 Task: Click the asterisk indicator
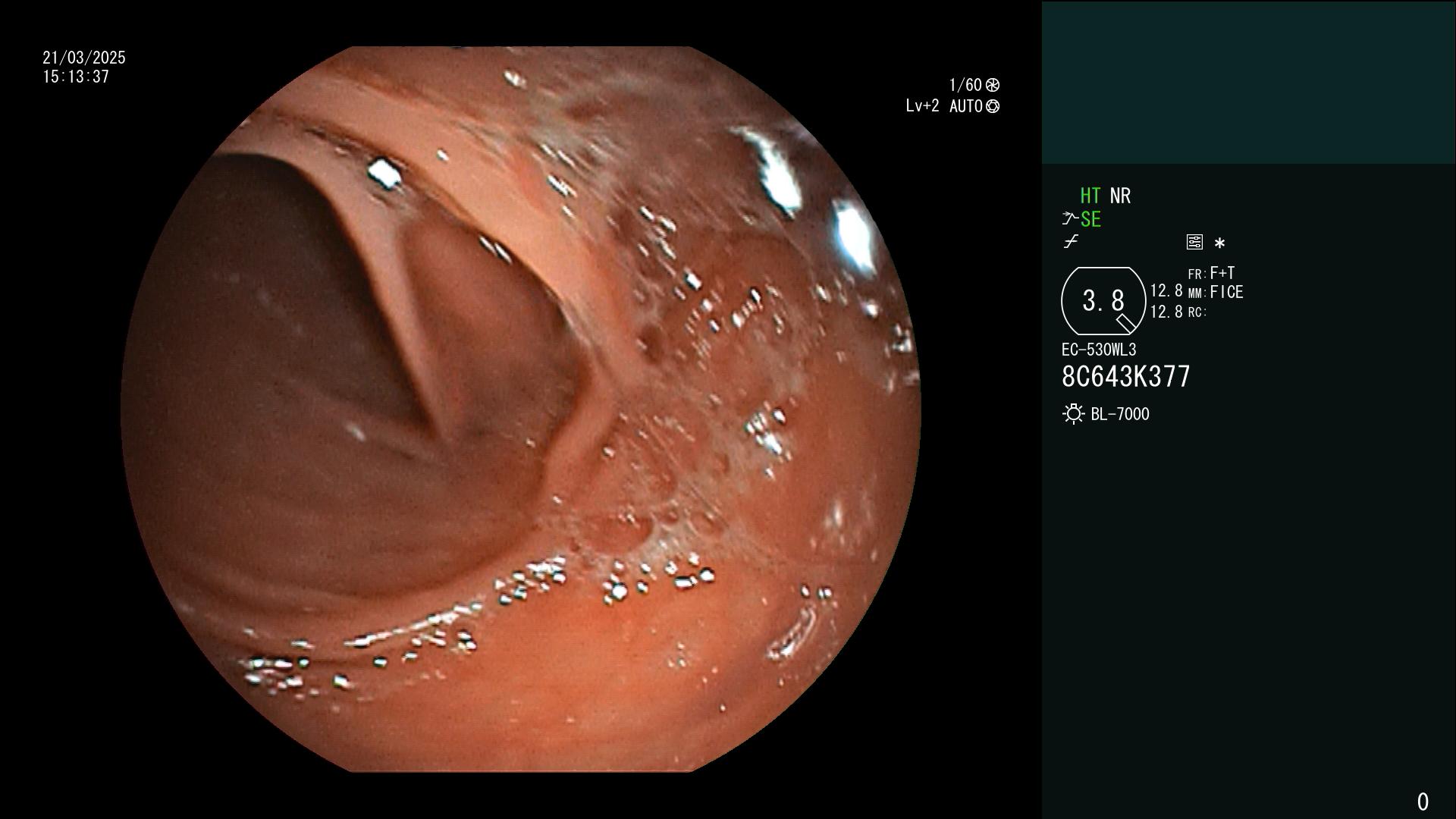(1219, 243)
